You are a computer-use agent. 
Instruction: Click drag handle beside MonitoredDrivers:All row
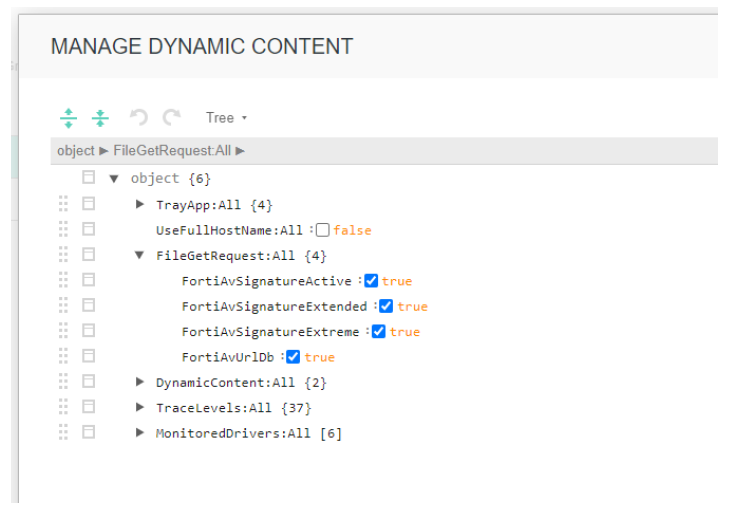64,432
